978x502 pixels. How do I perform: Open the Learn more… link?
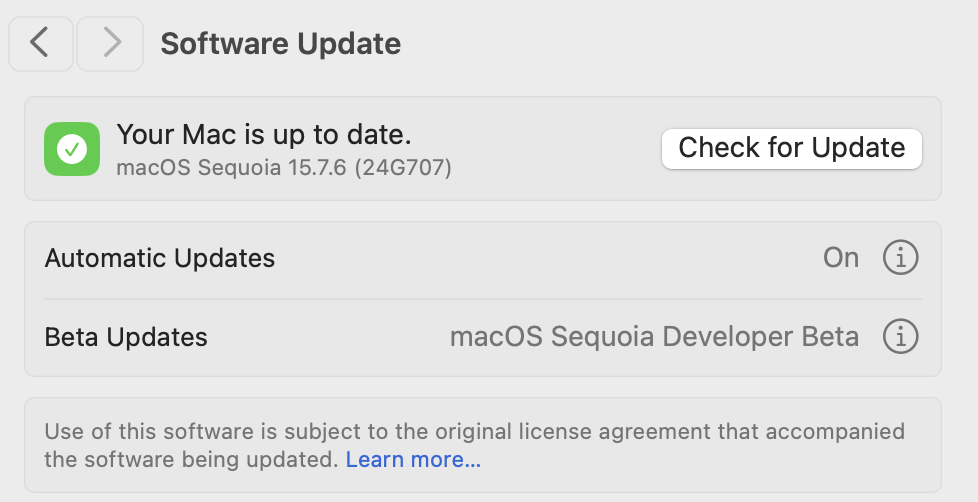(413, 460)
